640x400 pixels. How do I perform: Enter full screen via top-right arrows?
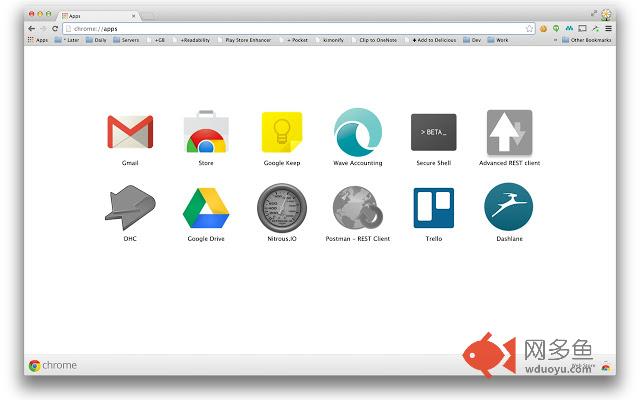coord(594,13)
